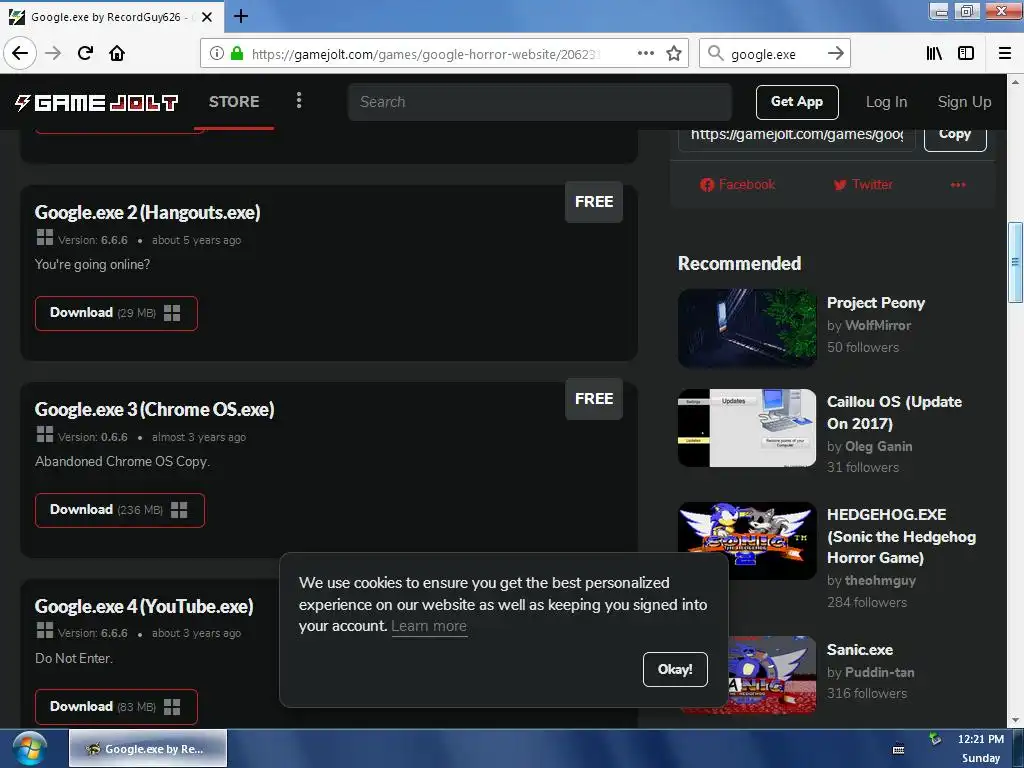Reload the page with the refresh icon
The height and width of the screenshot is (768, 1024).
pyautogui.click(x=85, y=53)
